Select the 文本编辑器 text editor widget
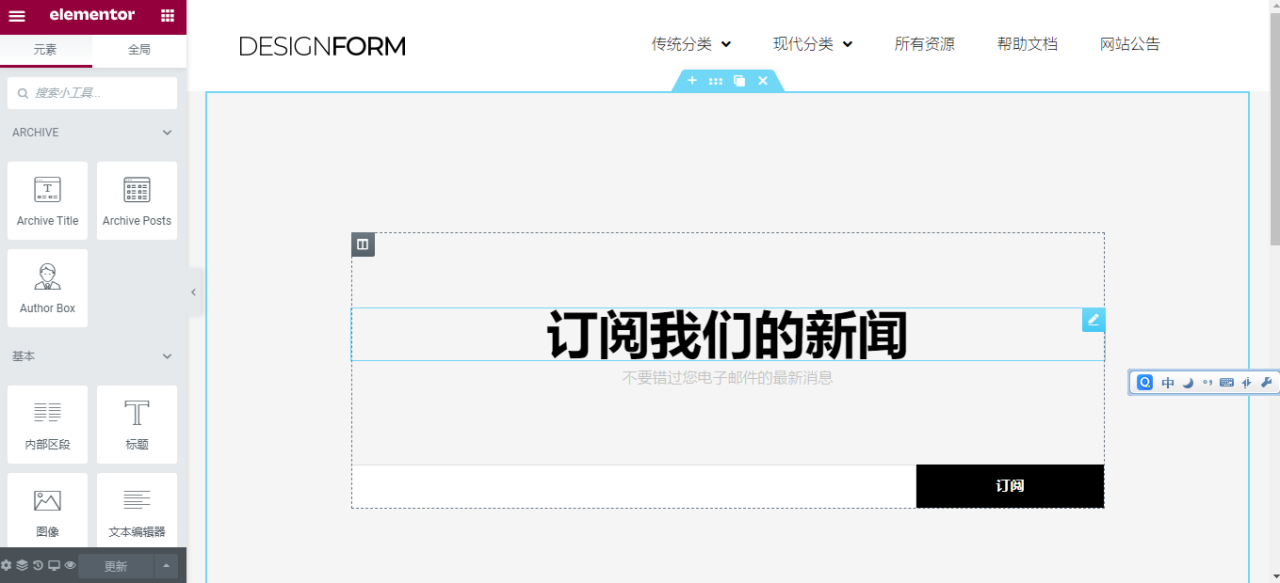The width and height of the screenshot is (1280, 583). (137, 510)
